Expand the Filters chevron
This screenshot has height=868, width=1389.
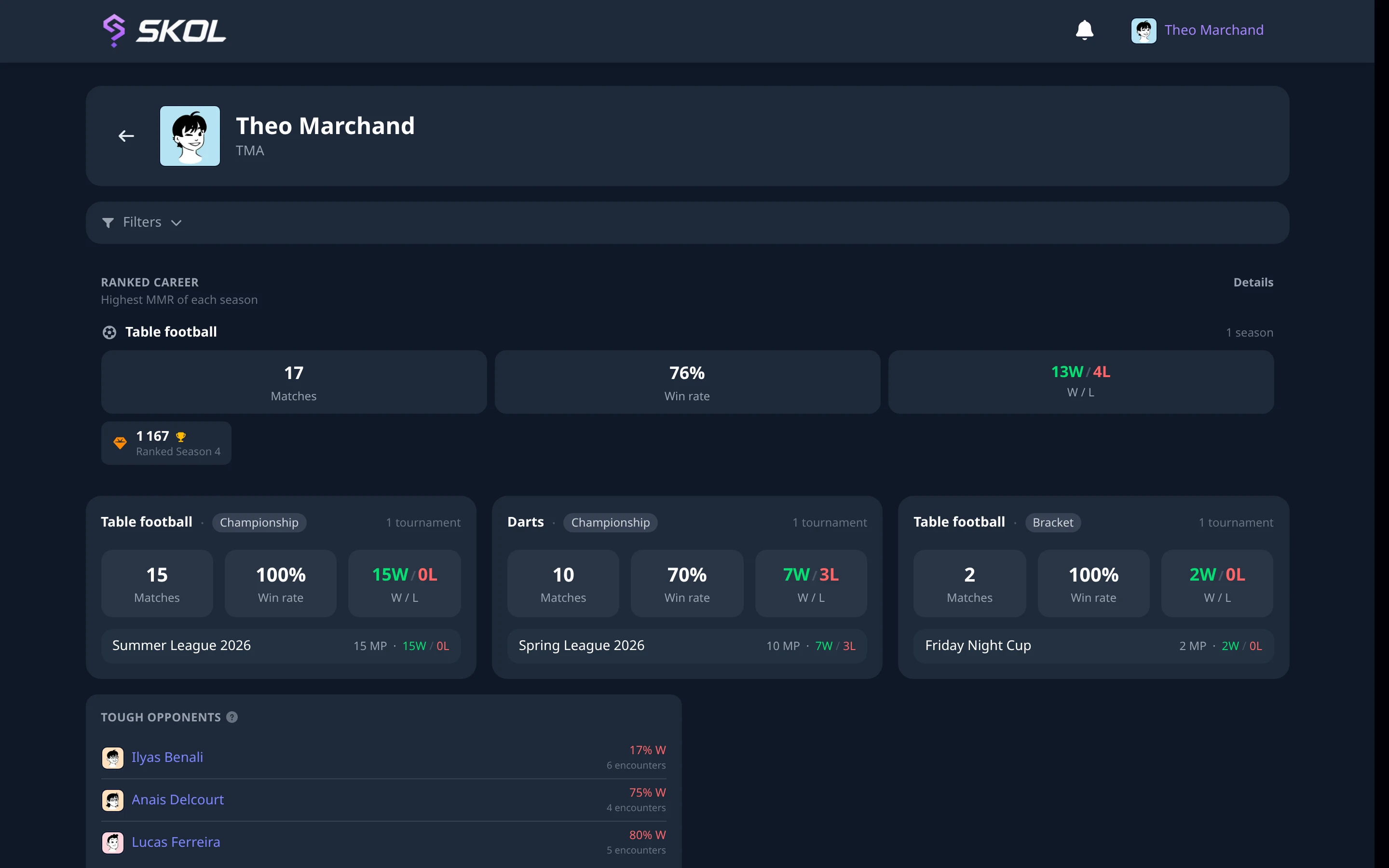pyautogui.click(x=176, y=223)
